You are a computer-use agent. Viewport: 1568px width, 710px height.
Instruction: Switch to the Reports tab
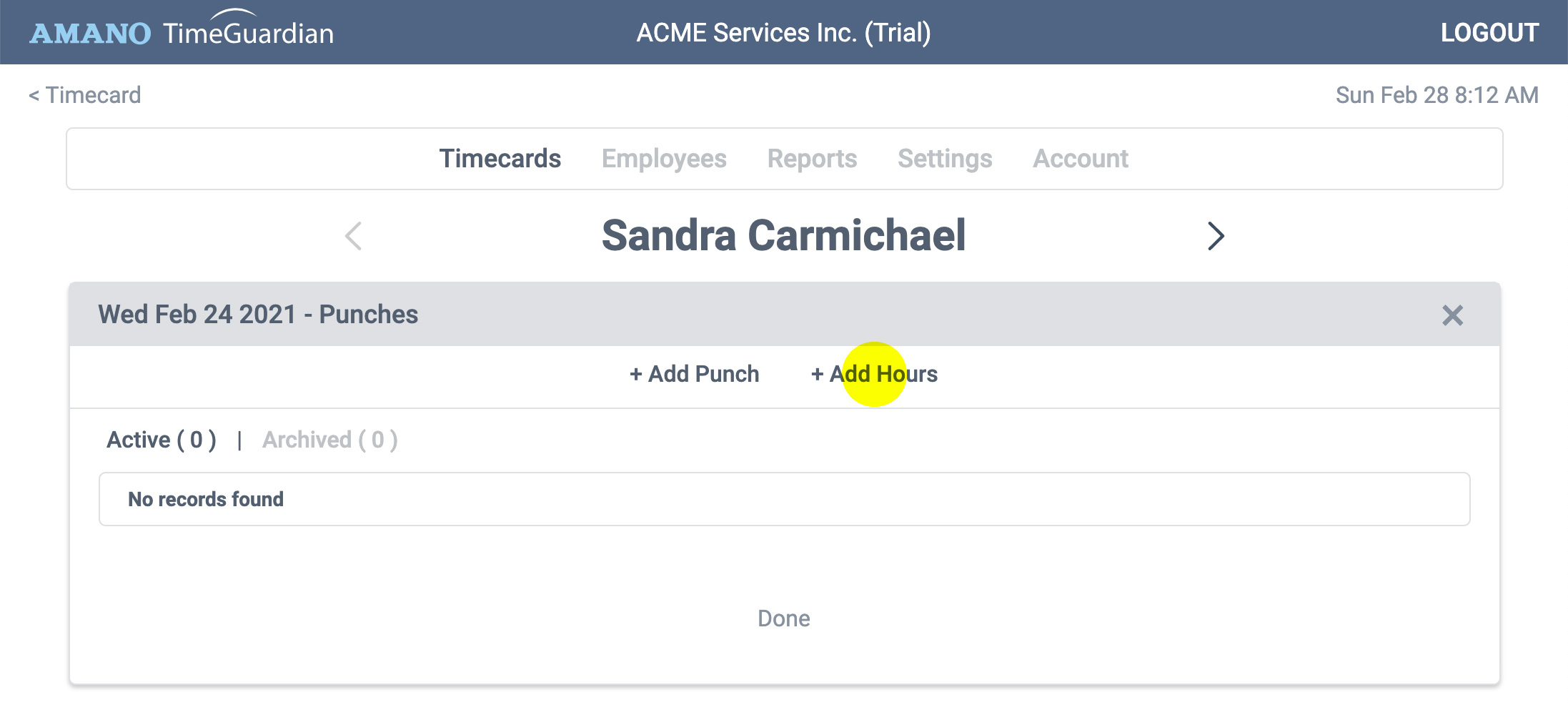pyautogui.click(x=812, y=159)
